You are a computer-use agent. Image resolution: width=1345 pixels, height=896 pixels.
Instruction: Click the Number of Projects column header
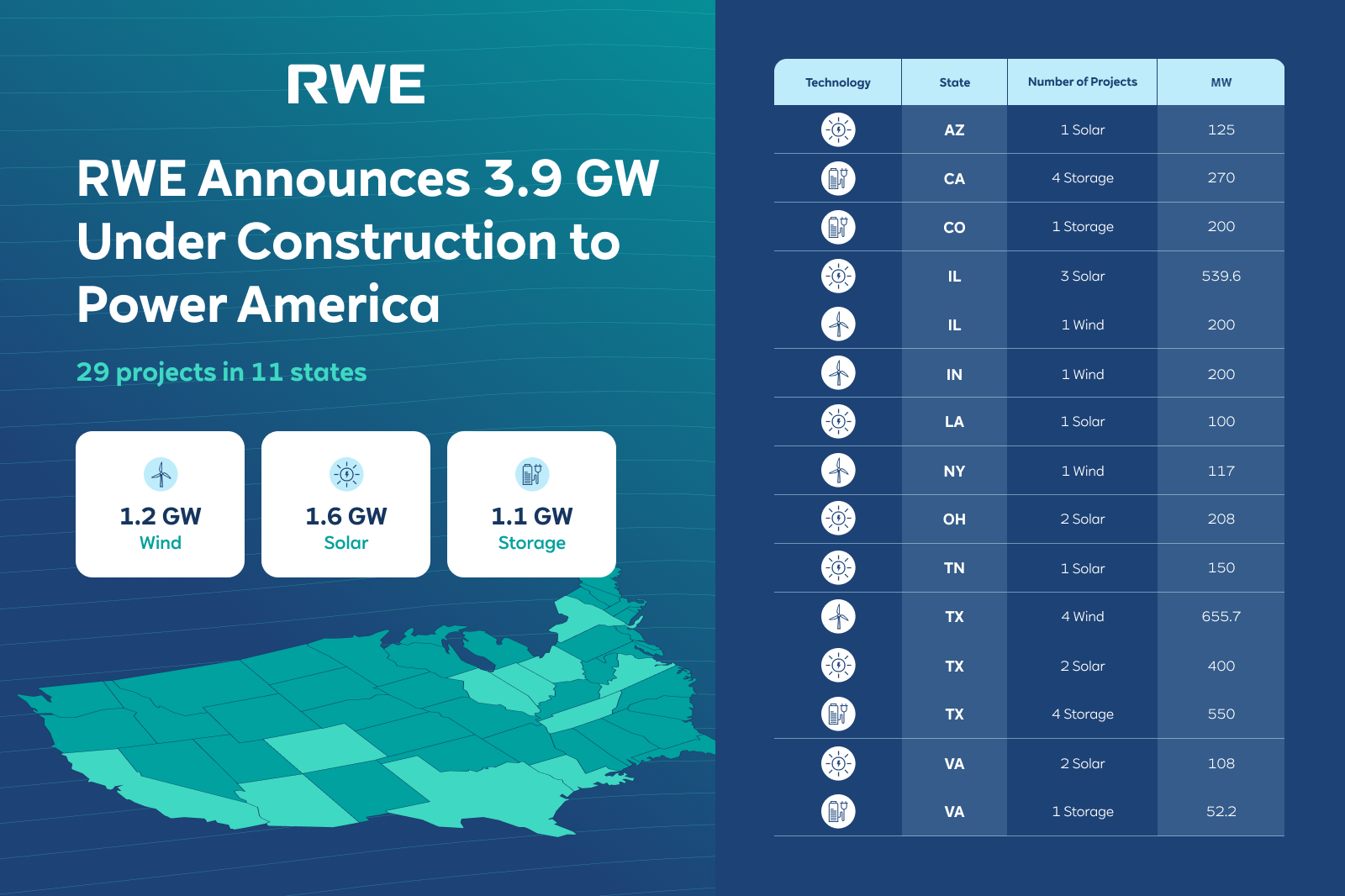coord(1082,82)
